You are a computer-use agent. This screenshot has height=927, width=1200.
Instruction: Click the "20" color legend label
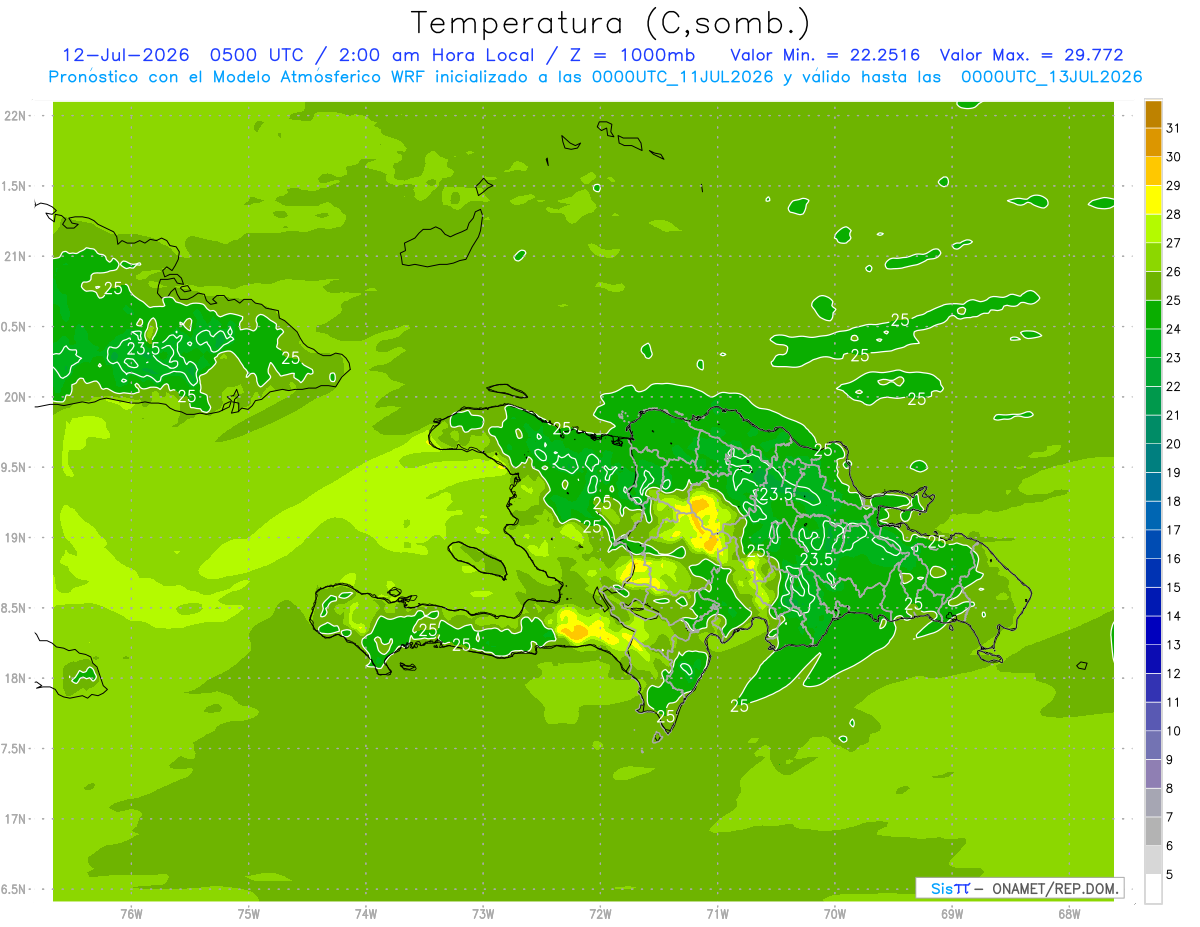coord(1173,444)
